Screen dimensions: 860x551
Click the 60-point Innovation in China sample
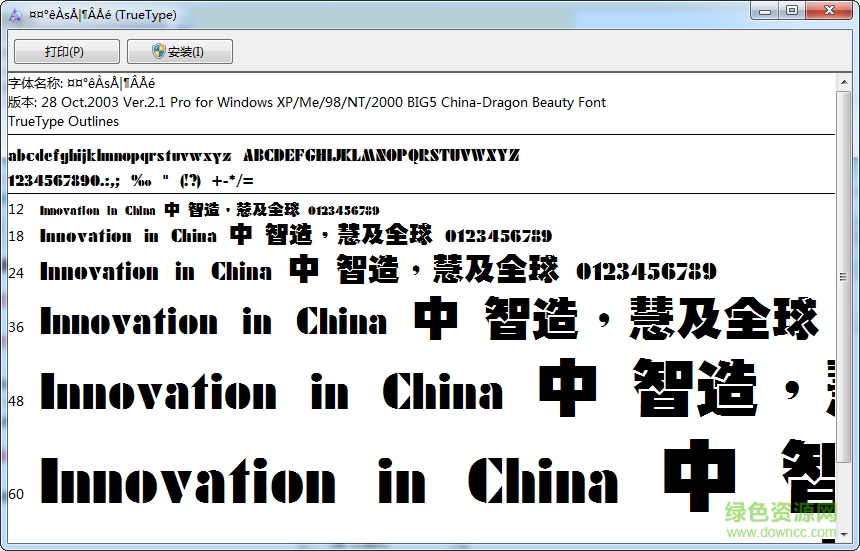click(x=330, y=481)
